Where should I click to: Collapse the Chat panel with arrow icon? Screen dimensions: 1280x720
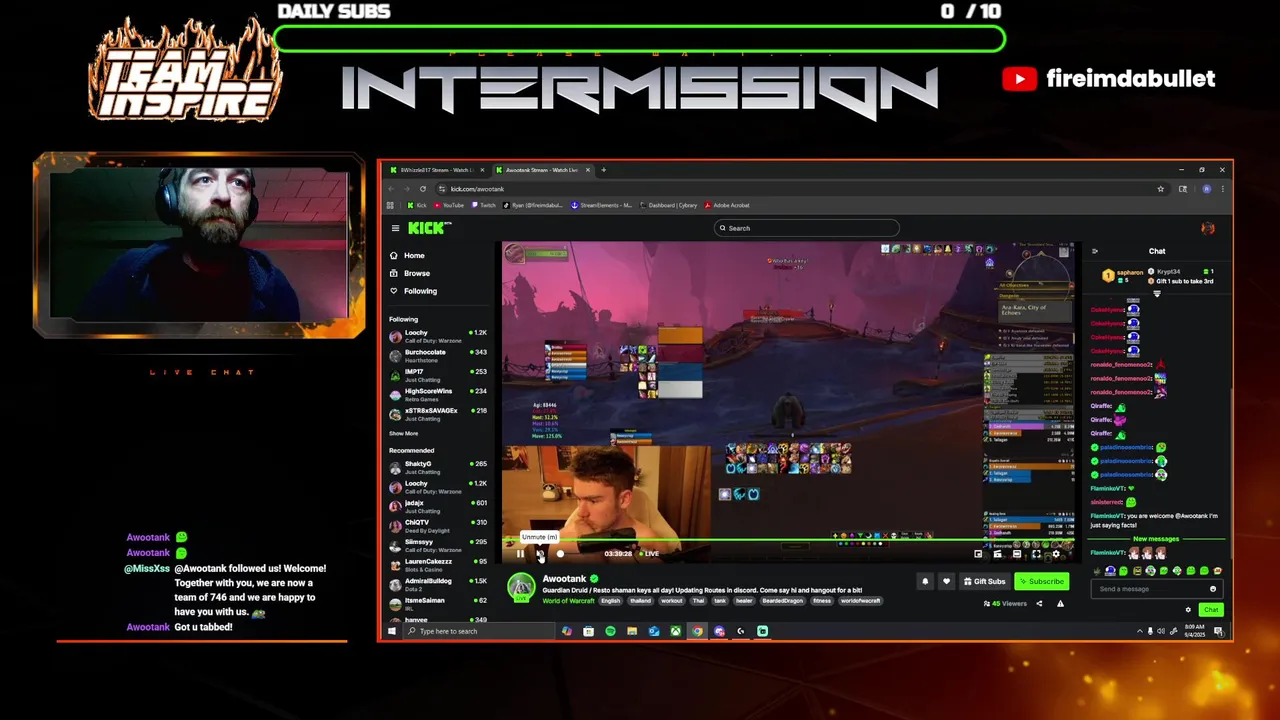1095,251
